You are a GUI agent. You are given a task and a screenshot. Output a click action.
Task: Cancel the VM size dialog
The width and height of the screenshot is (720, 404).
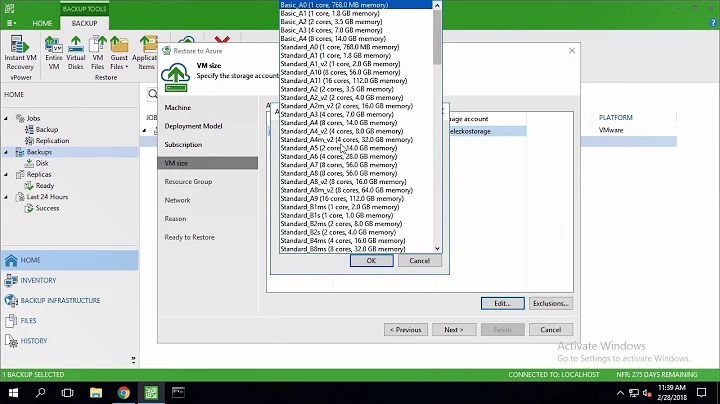pyautogui.click(x=420, y=261)
